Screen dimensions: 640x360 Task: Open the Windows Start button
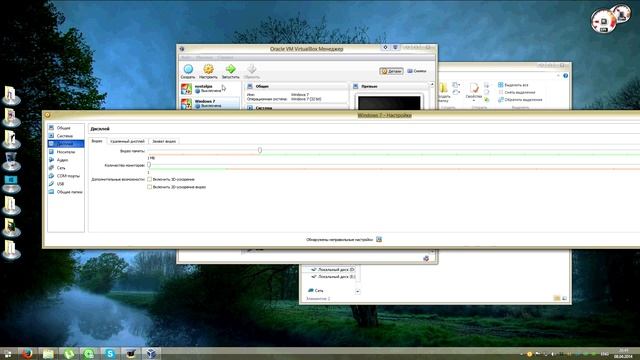[x=7, y=354]
